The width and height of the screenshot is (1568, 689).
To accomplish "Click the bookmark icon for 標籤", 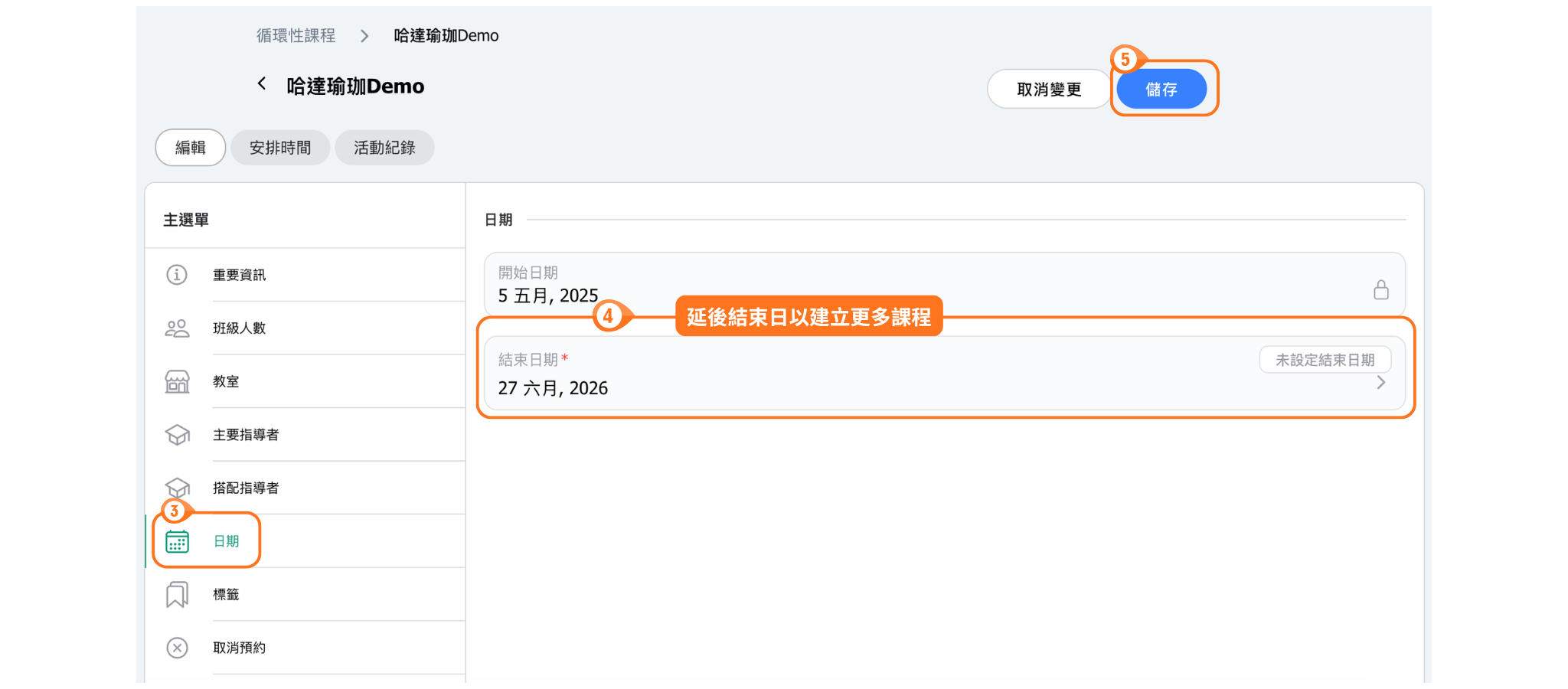I will [x=177, y=595].
